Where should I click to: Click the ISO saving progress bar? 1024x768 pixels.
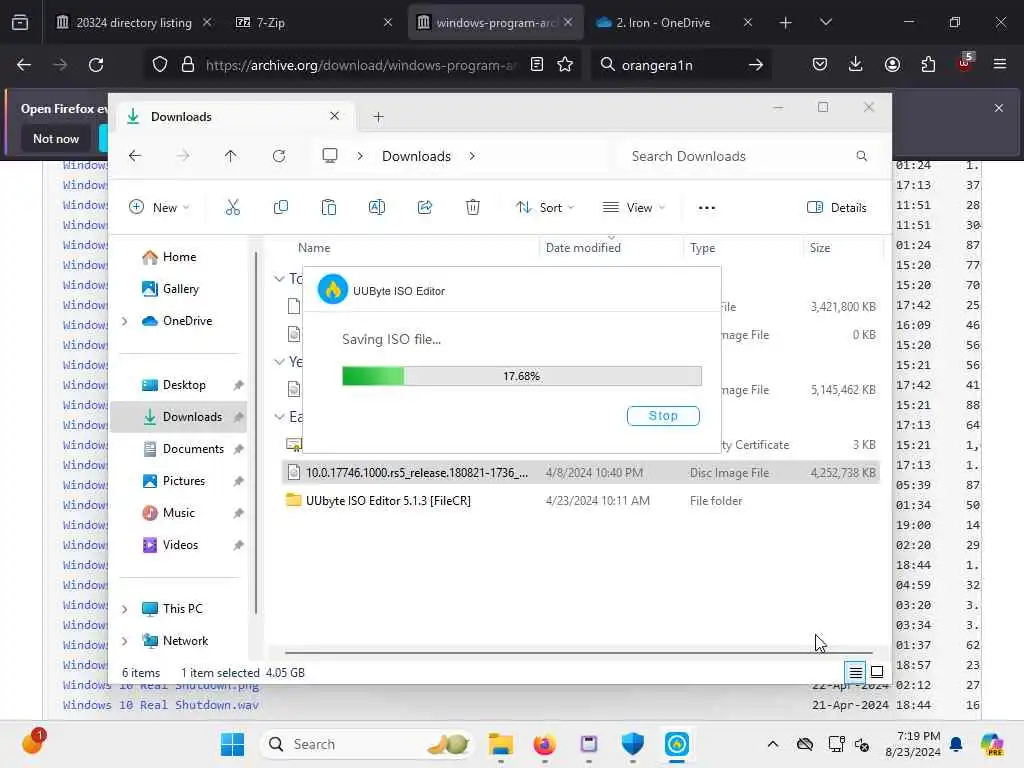[522, 376]
